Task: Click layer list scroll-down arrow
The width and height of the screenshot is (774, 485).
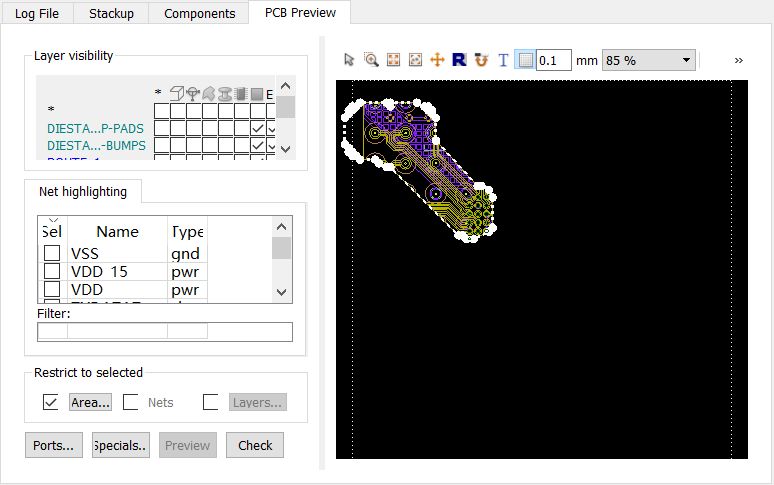Action: click(x=285, y=149)
